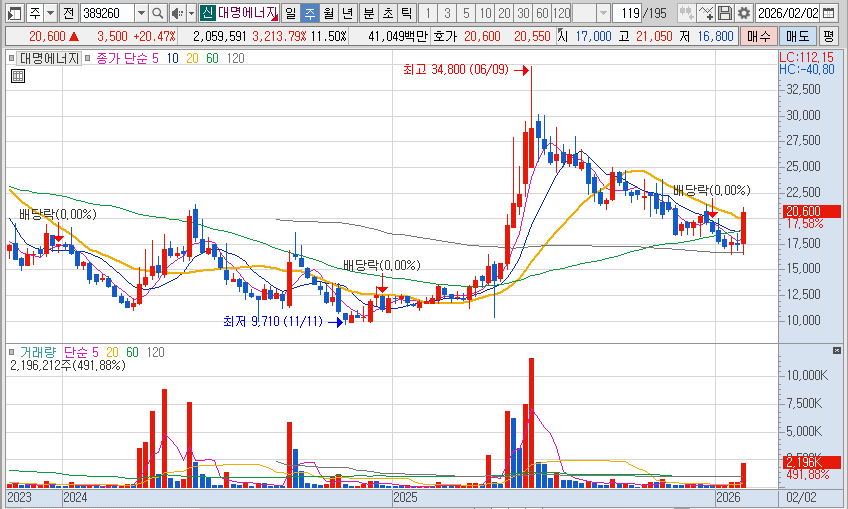This screenshot has height=509, width=848.
Task: Click the 매수 buy button
Action: coord(758,36)
